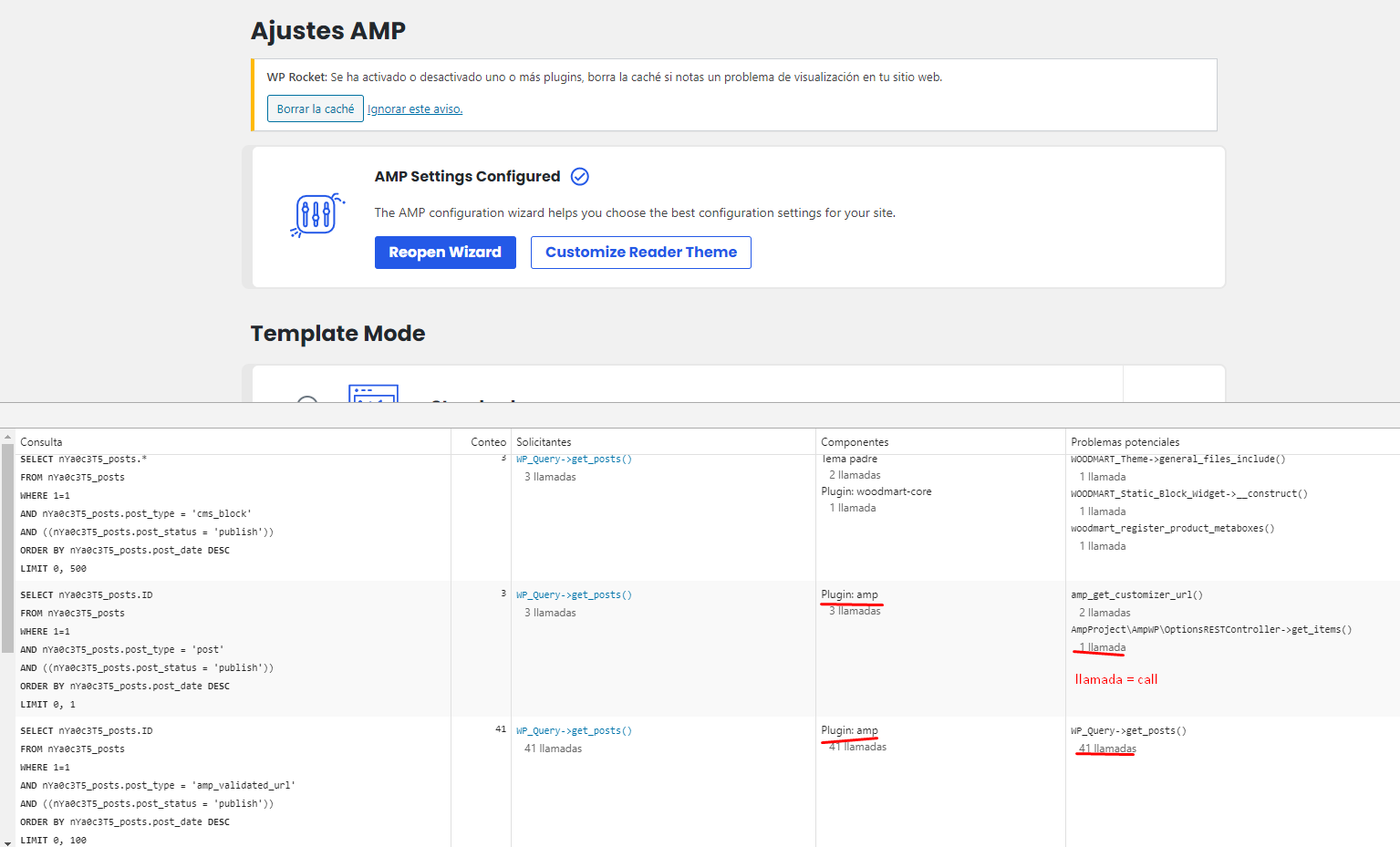Open WP_Query->get_posts() link in cms_block query row

pyautogui.click(x=574, y=460)
